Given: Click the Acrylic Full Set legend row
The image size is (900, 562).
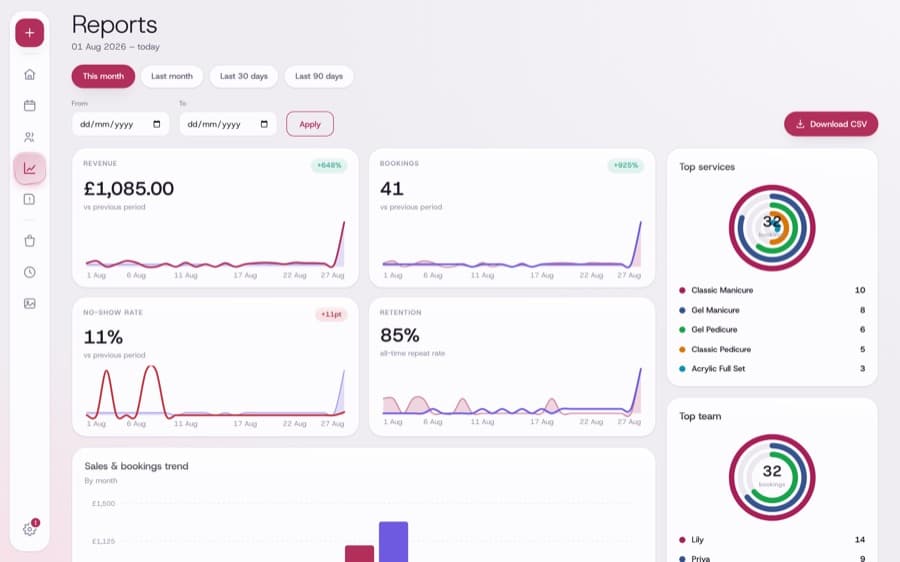Looking at the screenshot, I should point(772,369).
